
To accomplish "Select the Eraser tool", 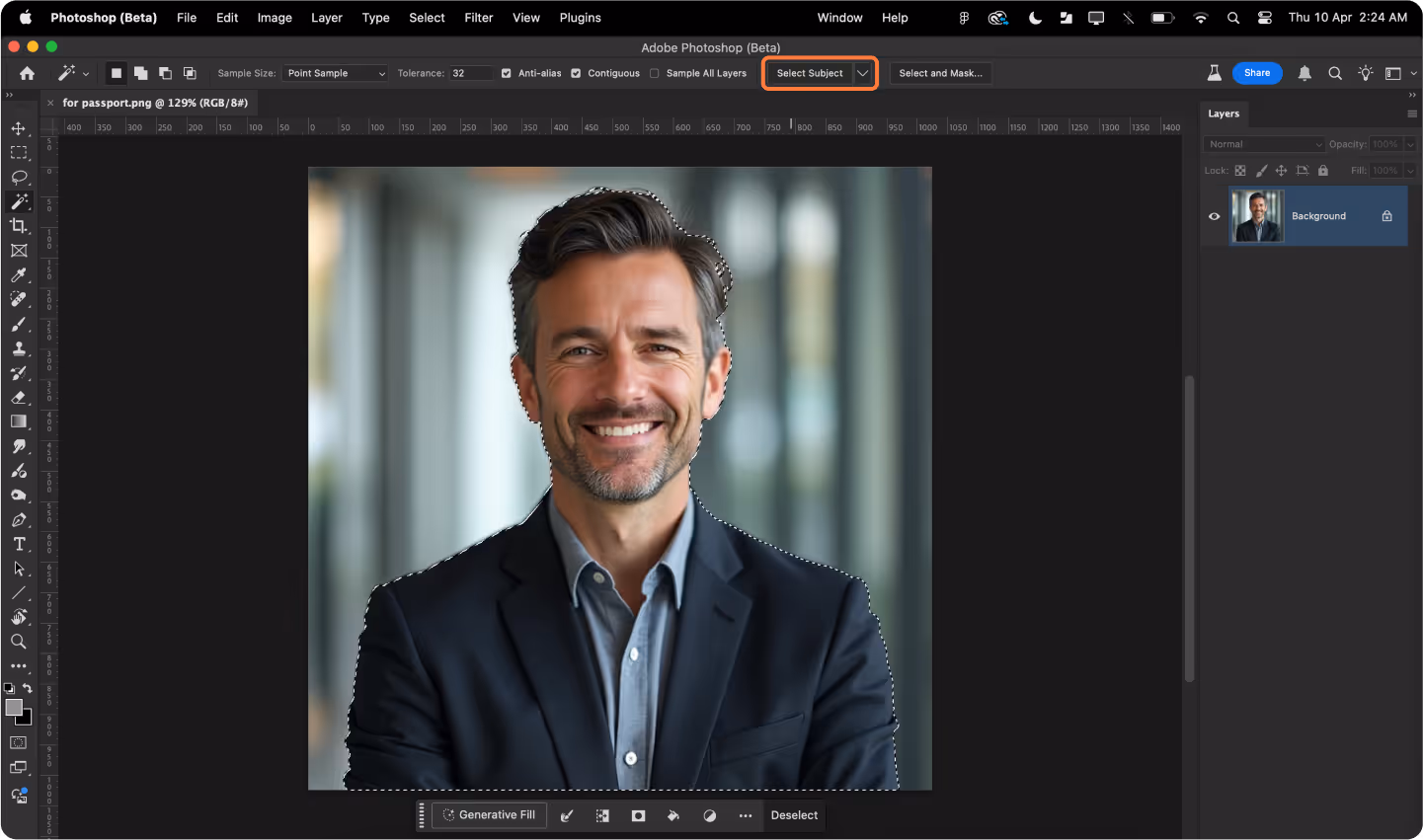I will [x=19, y=397].
